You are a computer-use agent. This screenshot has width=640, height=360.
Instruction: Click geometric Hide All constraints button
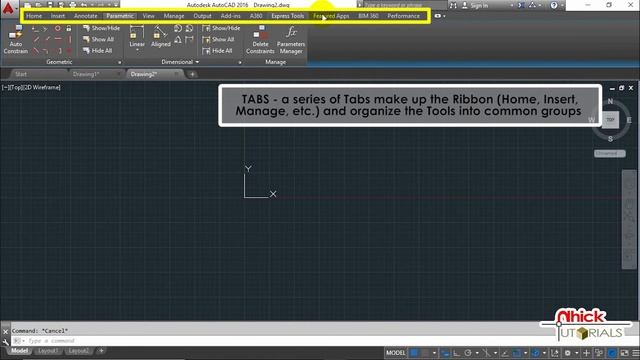98,51
